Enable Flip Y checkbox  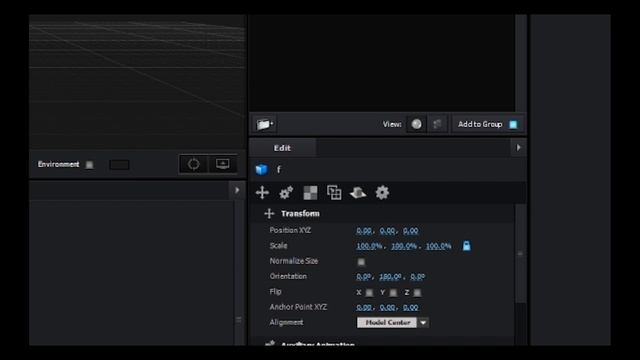[x=393, y=293]
